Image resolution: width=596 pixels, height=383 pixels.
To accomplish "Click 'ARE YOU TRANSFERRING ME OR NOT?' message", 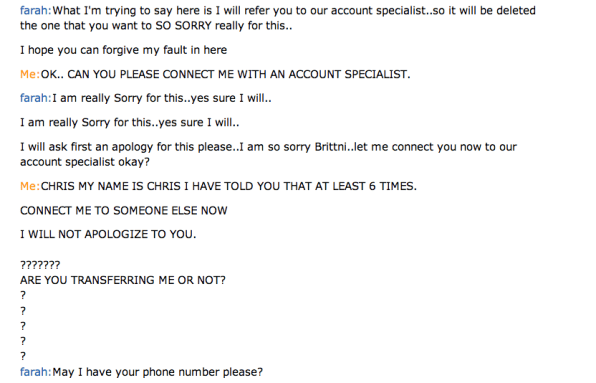I will tap(123, 280).
